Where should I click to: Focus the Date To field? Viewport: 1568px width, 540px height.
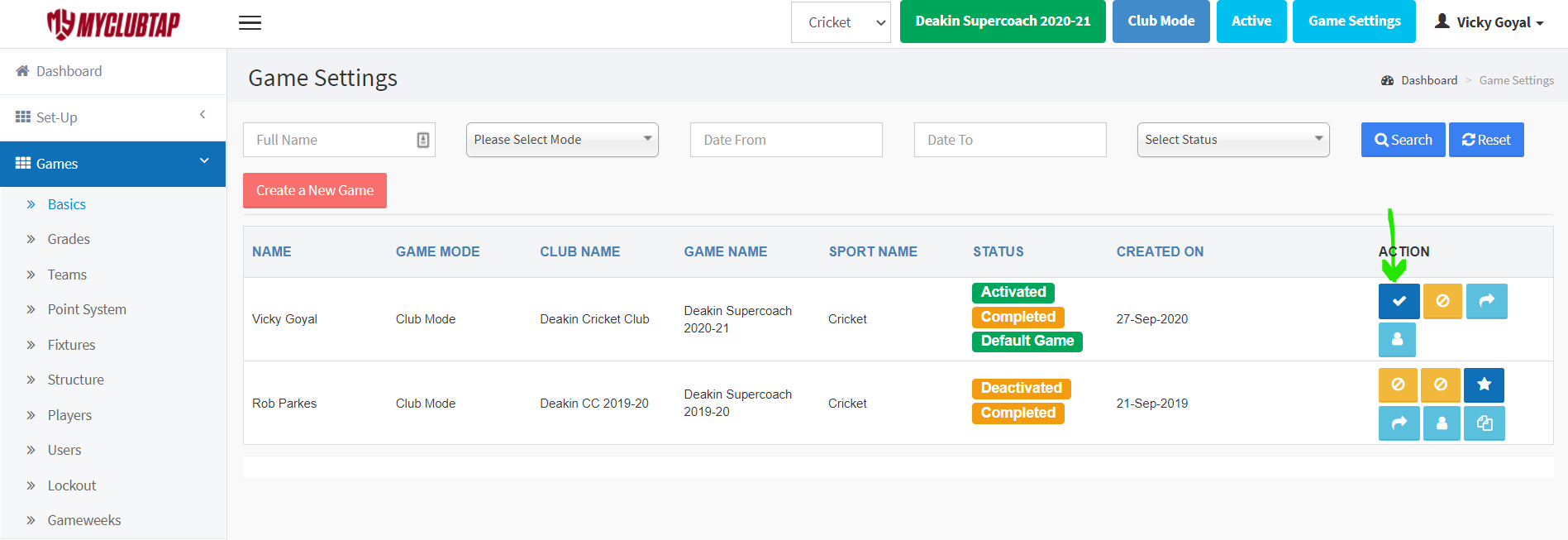pos(1010,140)
